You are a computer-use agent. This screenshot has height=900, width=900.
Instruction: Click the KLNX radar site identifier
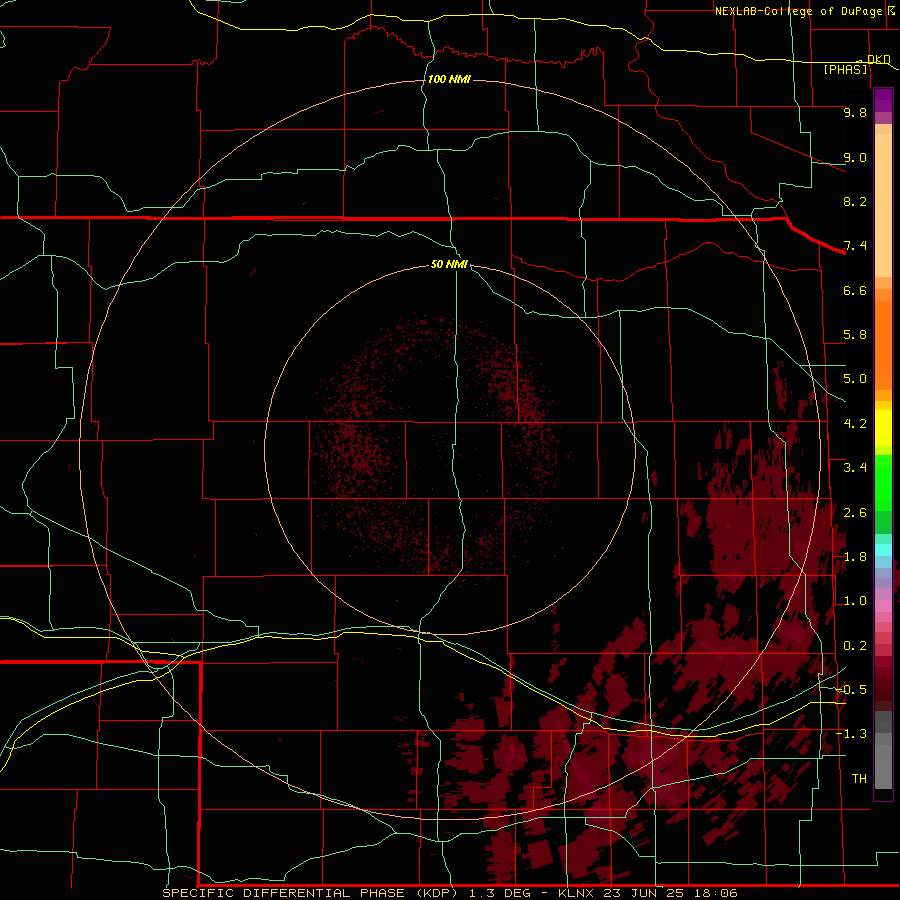tap(577, 893)
